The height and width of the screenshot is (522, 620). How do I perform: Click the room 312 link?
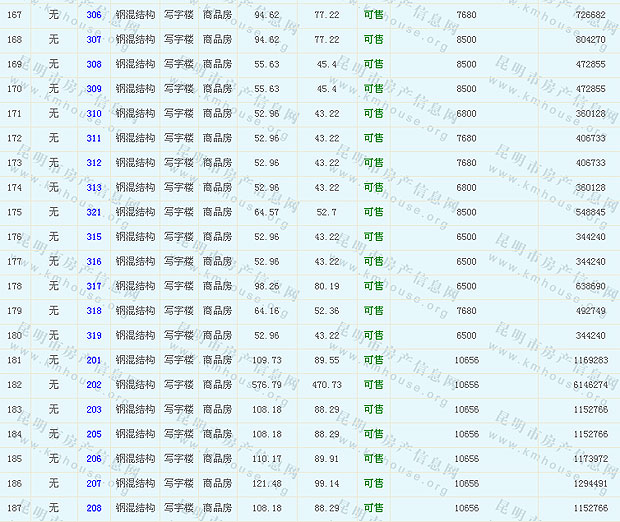[x=94, y=163]
